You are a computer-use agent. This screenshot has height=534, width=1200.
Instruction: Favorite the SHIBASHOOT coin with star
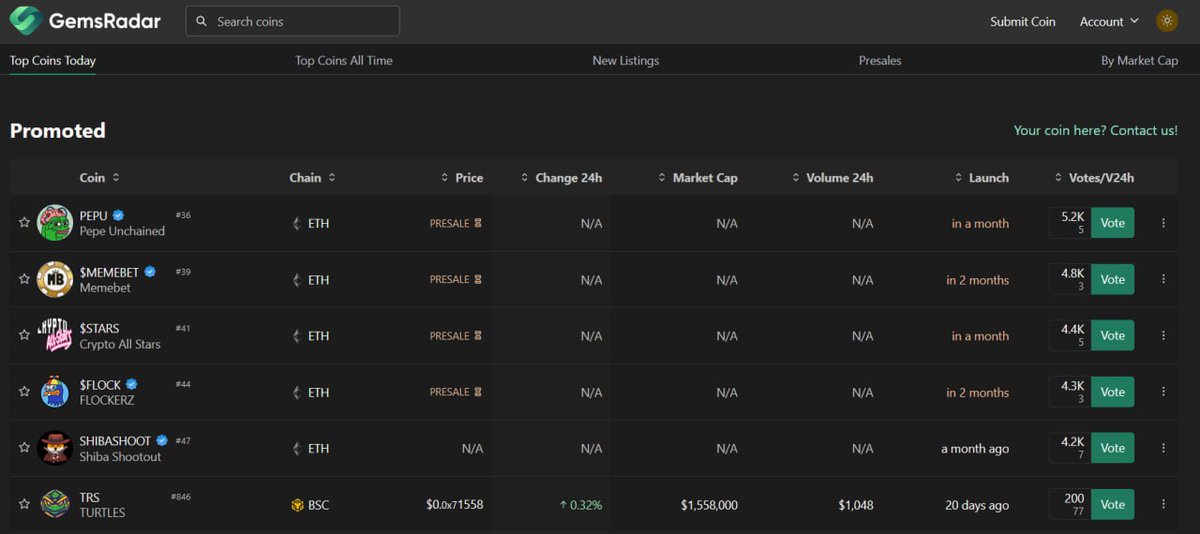click(24, 448)
